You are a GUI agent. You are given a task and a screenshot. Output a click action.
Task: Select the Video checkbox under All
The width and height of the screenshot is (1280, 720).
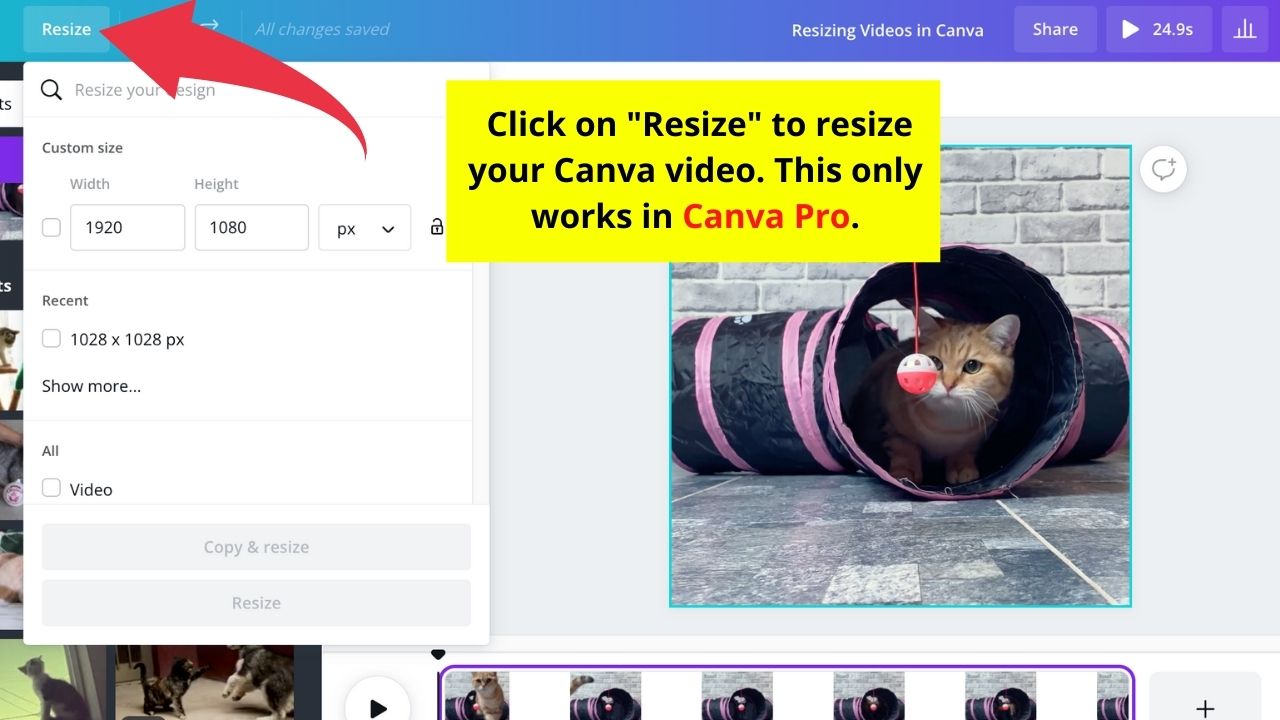[51, 488]
